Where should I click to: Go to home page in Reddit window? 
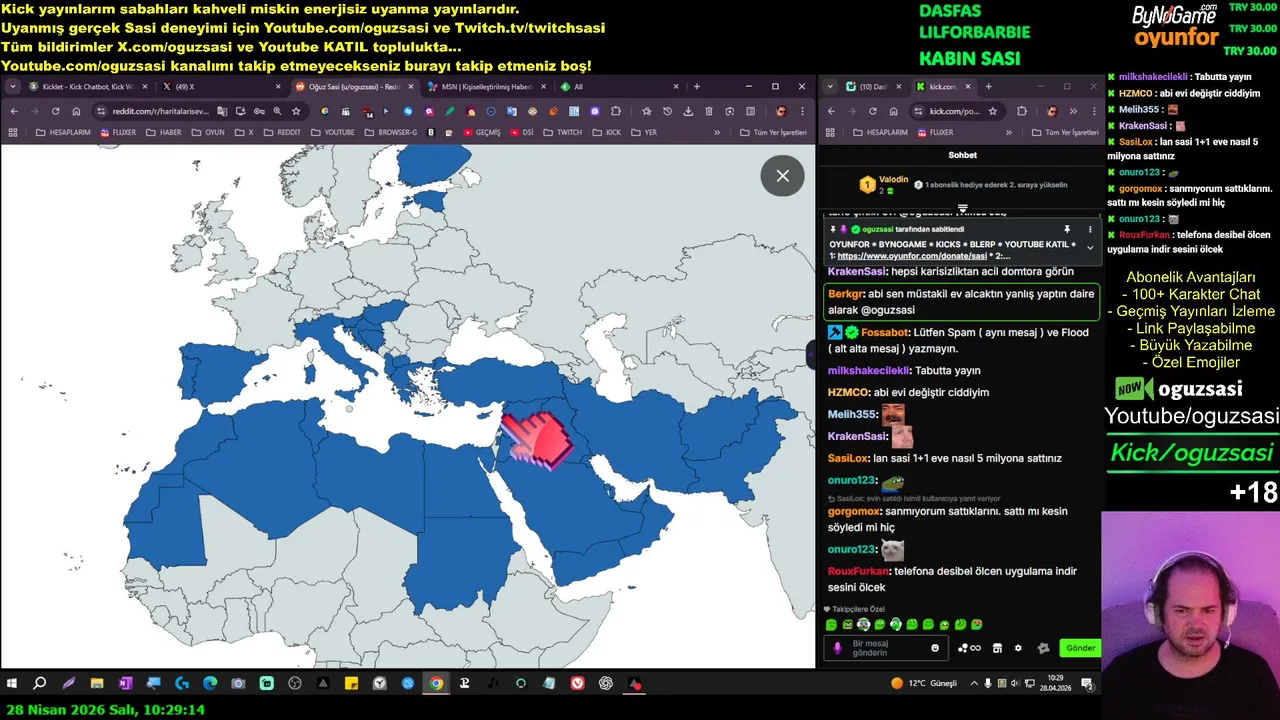(76, 111)
